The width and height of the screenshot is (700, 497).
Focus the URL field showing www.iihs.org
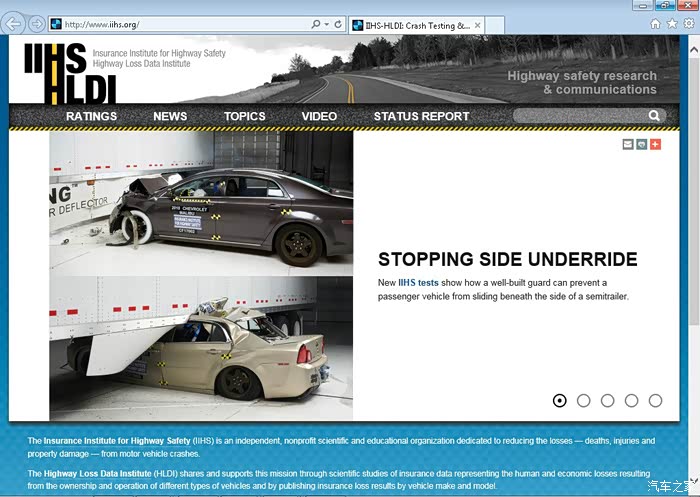click(179, 24)
